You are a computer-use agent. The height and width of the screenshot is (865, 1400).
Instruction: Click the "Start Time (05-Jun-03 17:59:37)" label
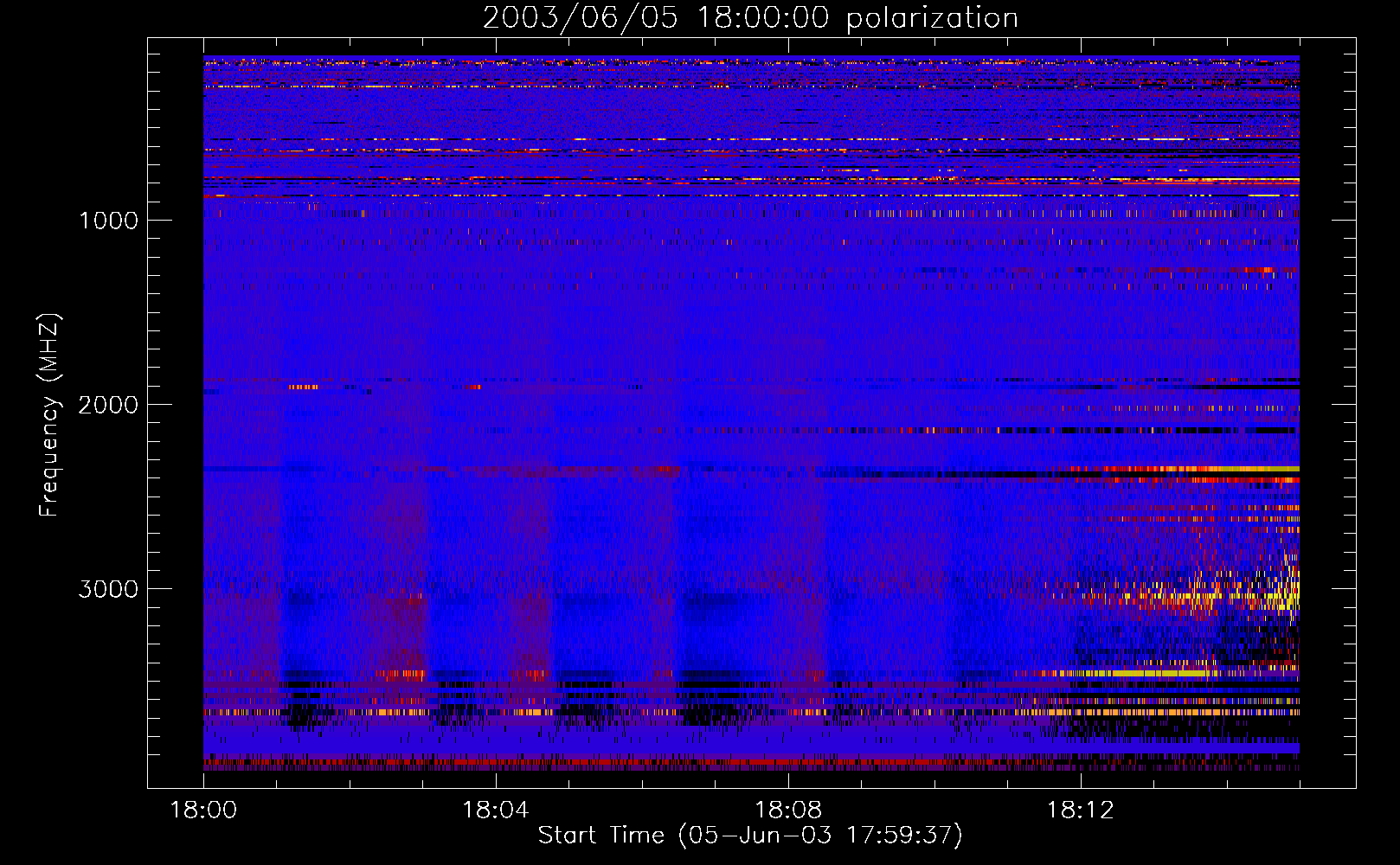pos(750,836)
